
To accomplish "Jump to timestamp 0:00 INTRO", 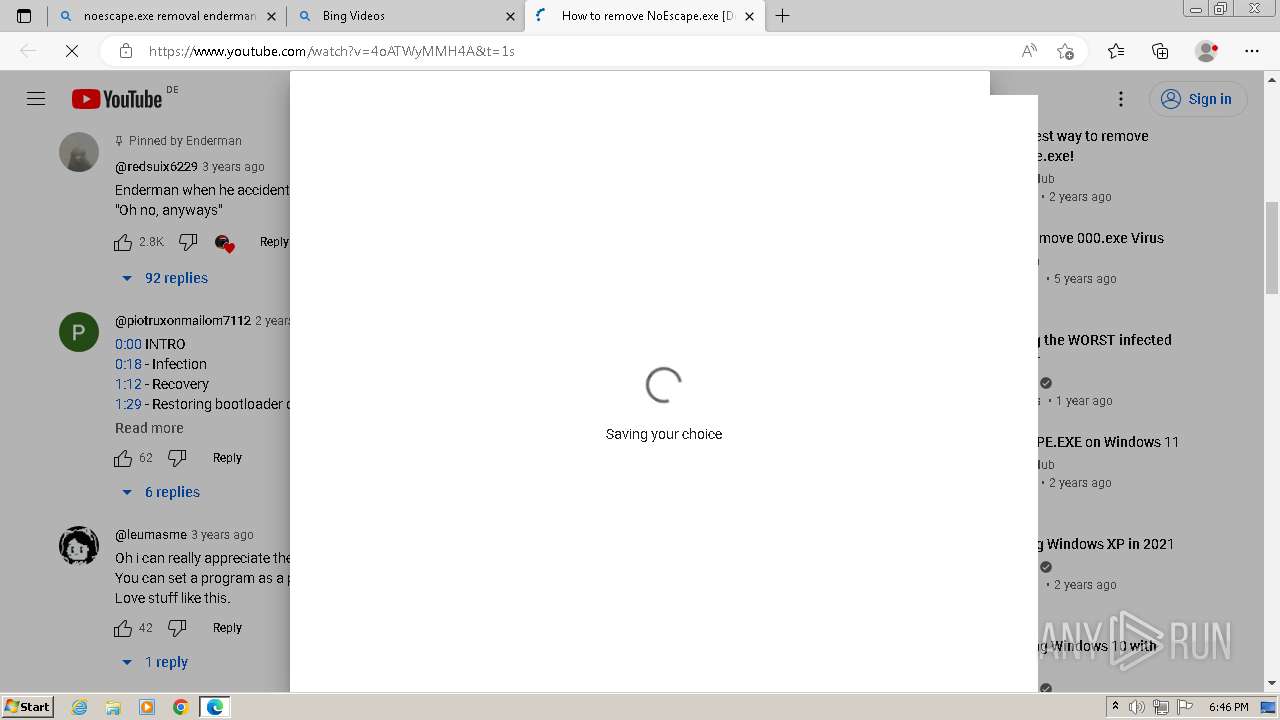I will (128, 344).
